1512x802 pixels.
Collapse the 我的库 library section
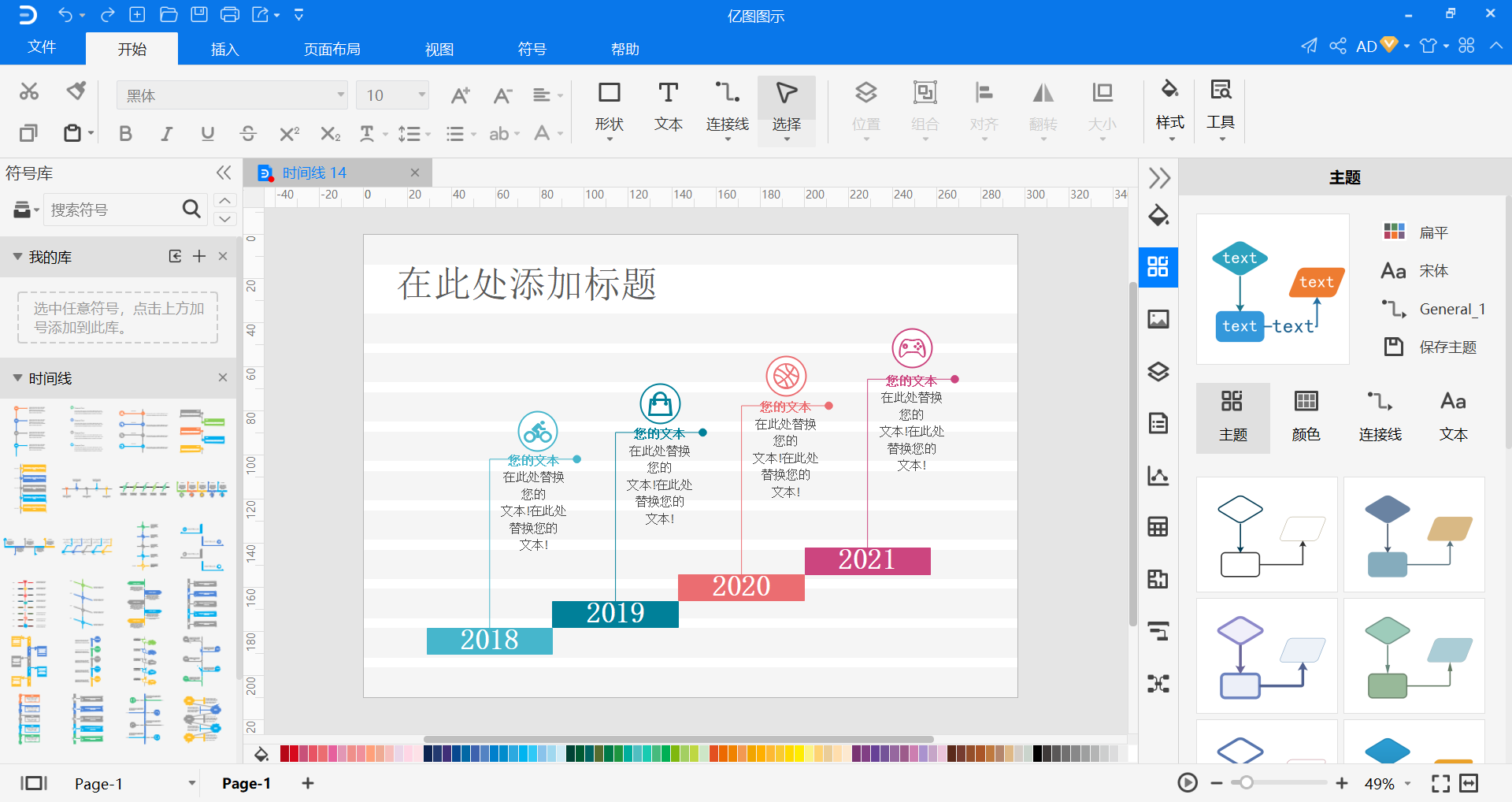[x=17, y=257]
